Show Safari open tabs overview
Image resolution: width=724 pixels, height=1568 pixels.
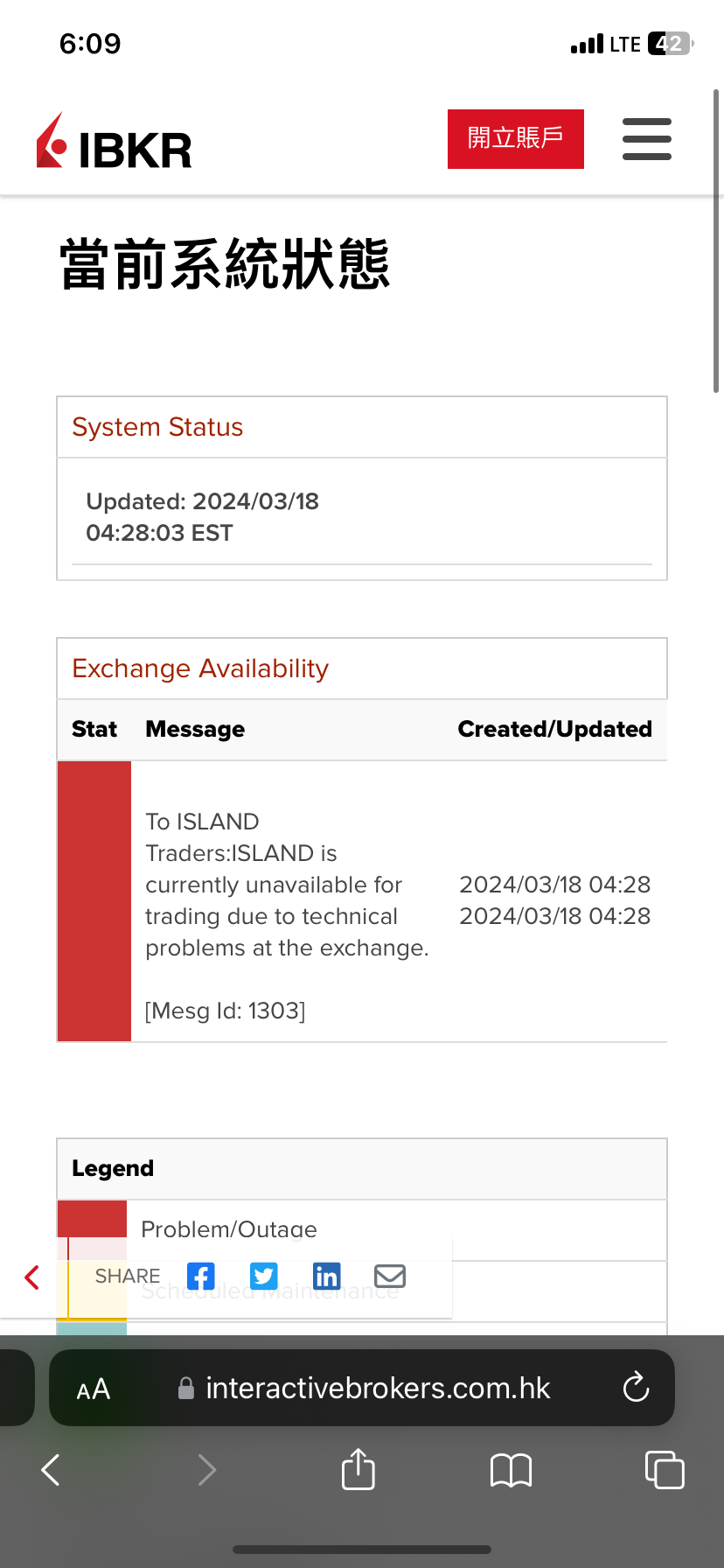pyautogui.click(x=664, y=1469)
